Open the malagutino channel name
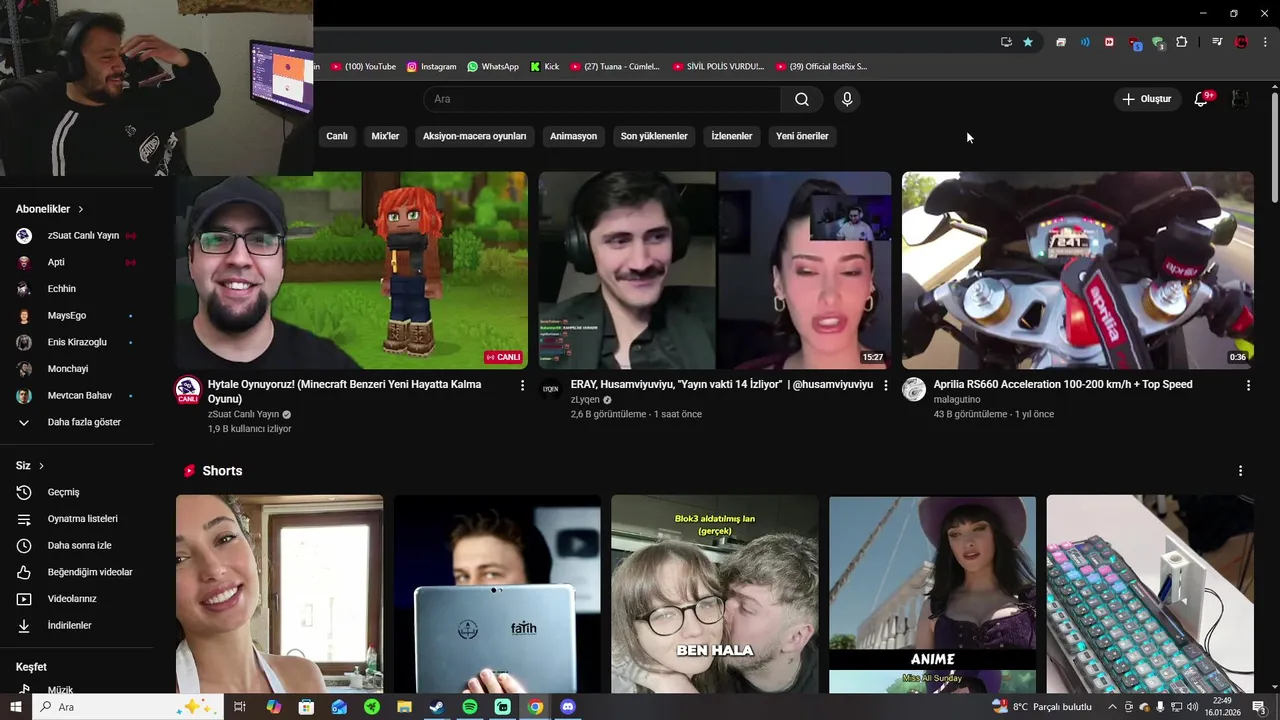1280x720 pixels. (957, 400)
